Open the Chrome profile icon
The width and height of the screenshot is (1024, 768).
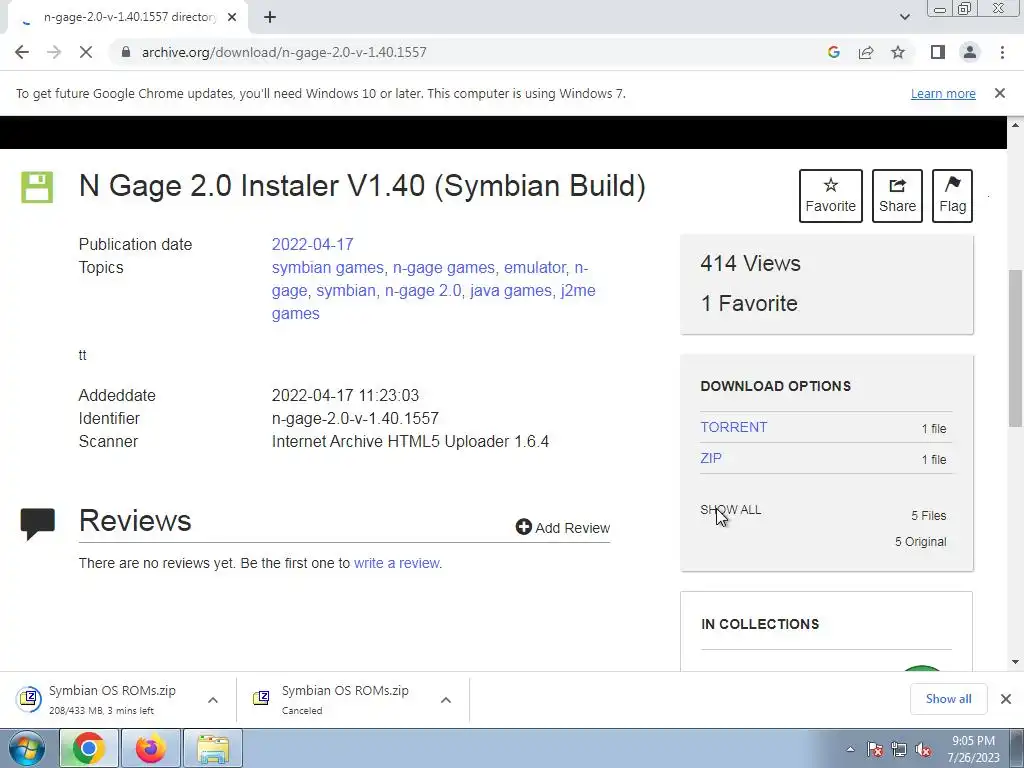(x=970, y=52)
